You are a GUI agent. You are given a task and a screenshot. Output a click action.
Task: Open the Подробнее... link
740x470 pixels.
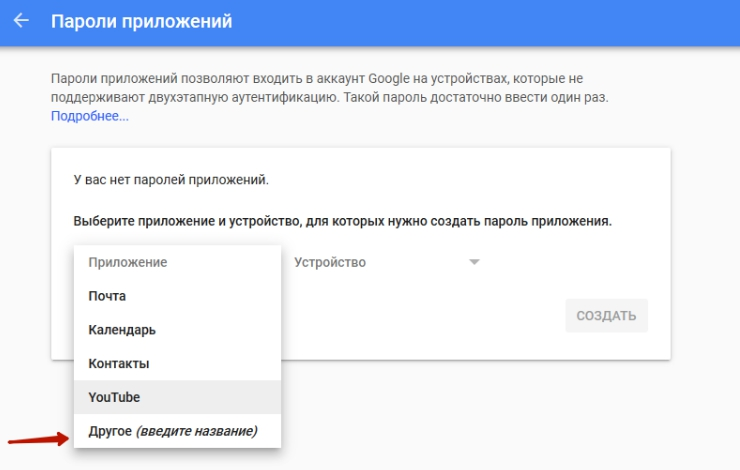pos(90,116)
